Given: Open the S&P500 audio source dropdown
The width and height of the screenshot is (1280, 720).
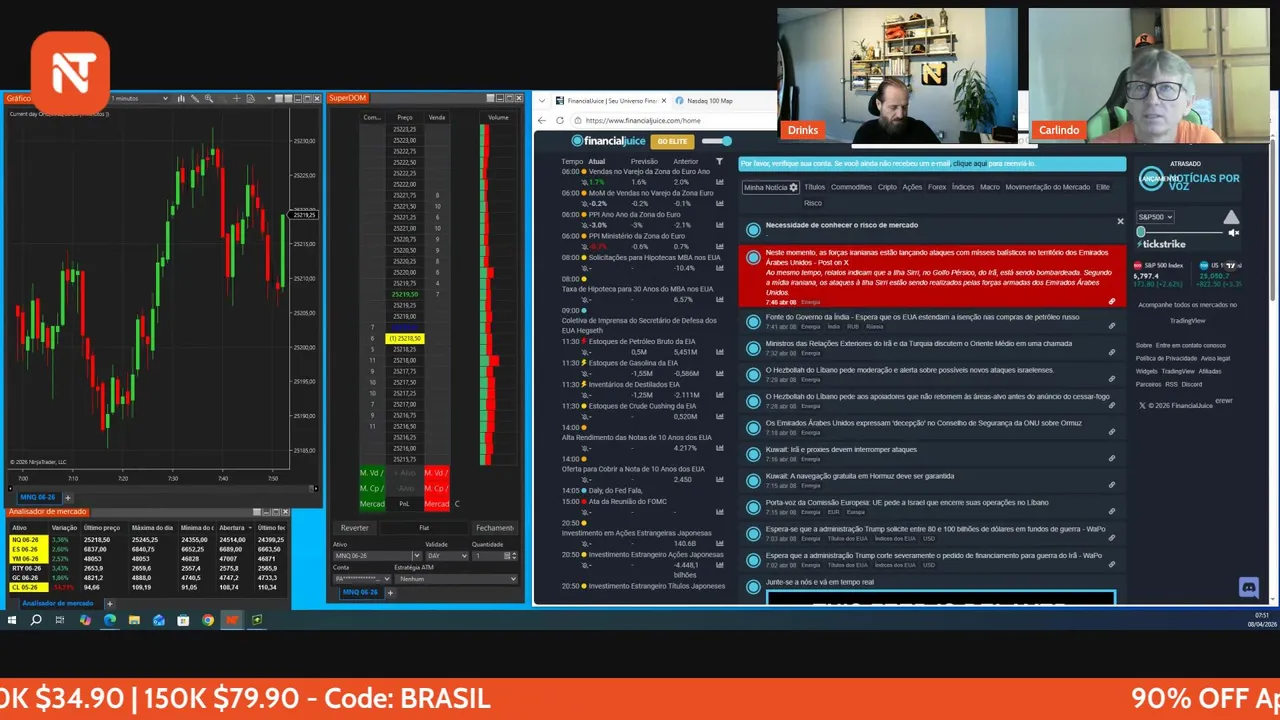Looking at the screenshot, I should [x=1155, y=217].
